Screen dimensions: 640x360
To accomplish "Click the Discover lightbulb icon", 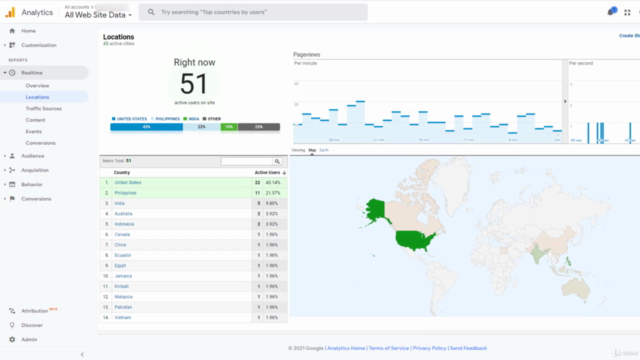I will click(x=12, y=325).
